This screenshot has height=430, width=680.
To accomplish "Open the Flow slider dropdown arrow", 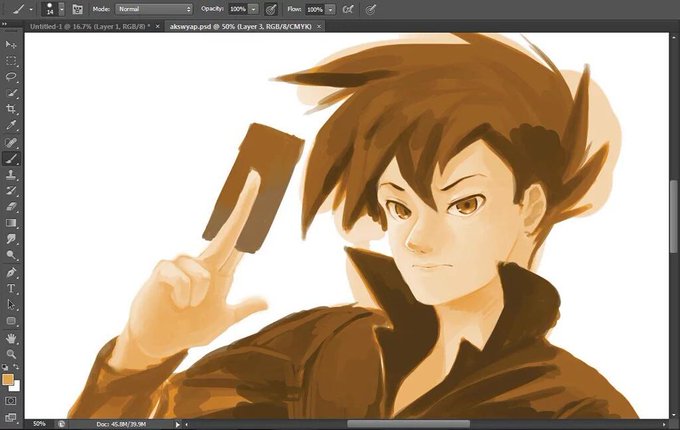I will tap(330, 9).
